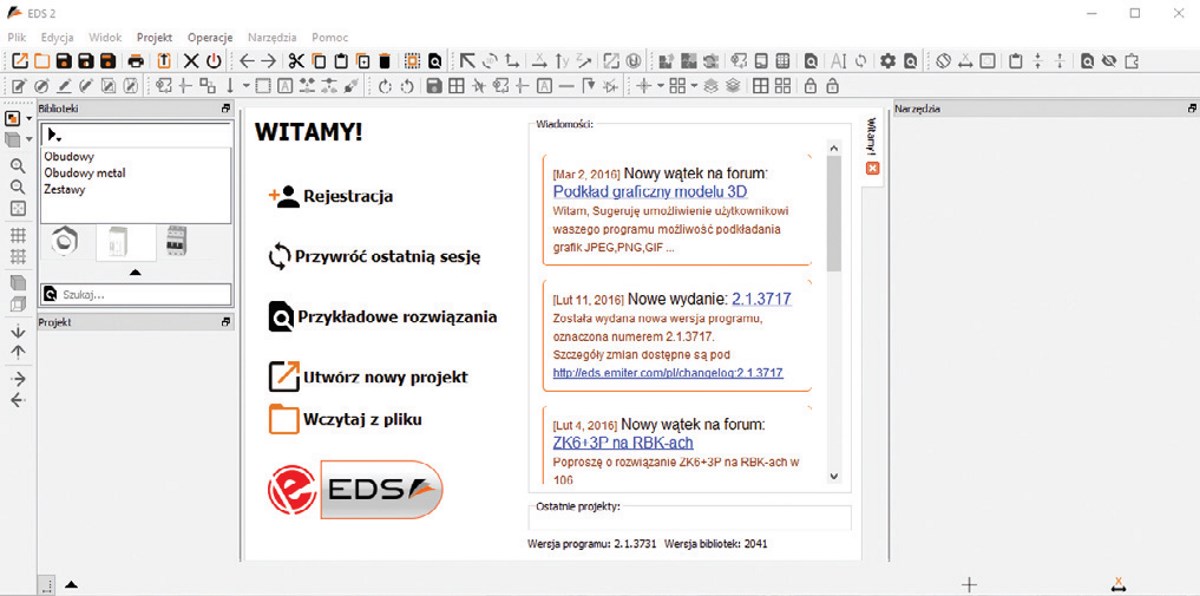The height and width of the screenshot is (596, 1200).
Task: Collapse the library thumbnails with the black triangle
Action: pyautogui.click(x=136, y=272)
